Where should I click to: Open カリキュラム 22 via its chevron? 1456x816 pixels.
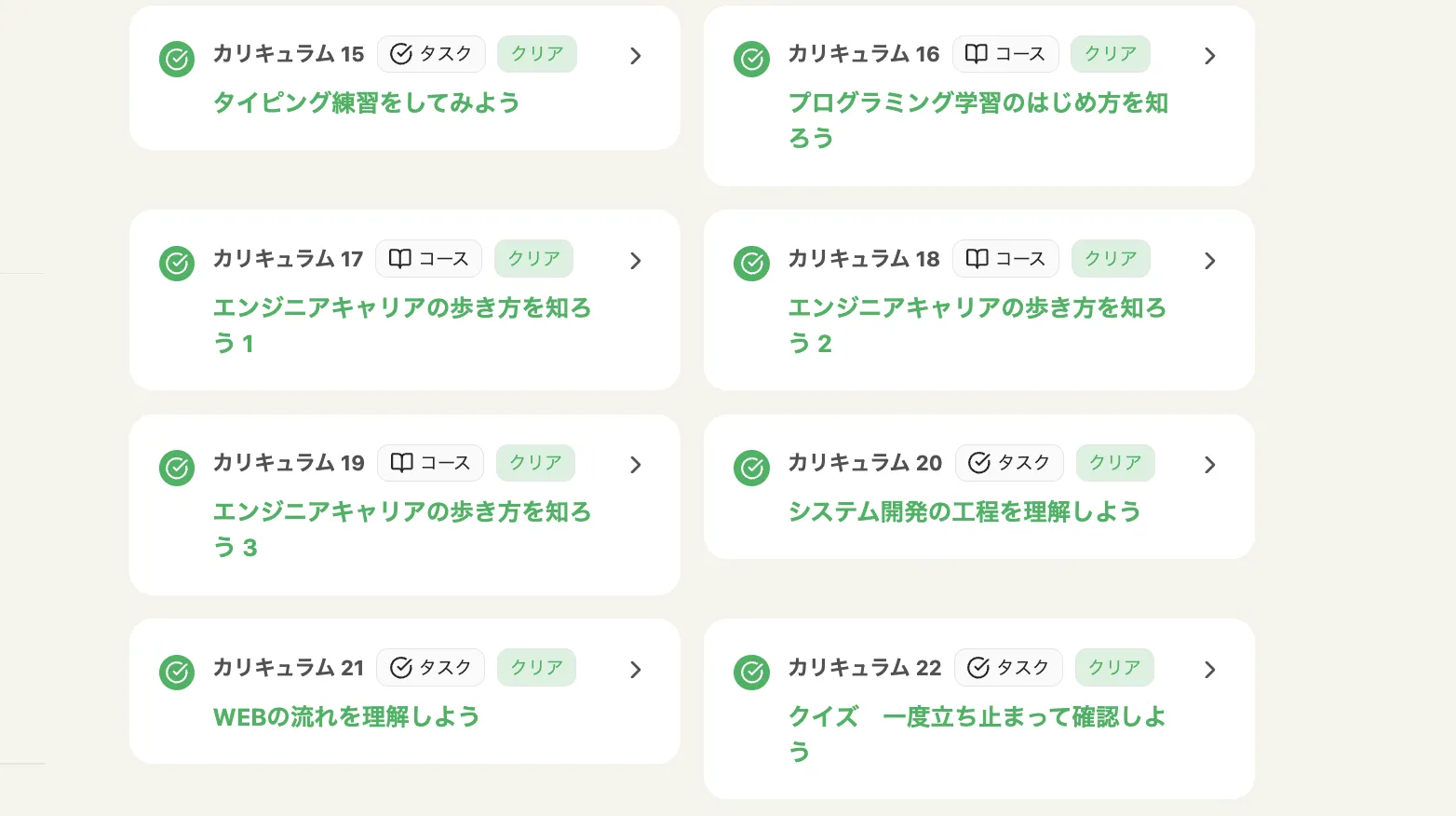[1209, 669]
